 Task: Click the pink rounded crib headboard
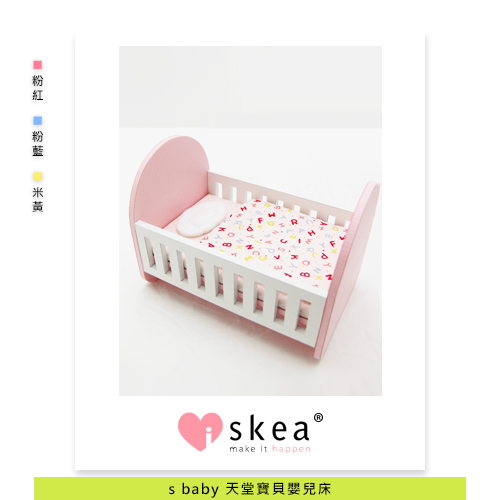coord(169,182)
